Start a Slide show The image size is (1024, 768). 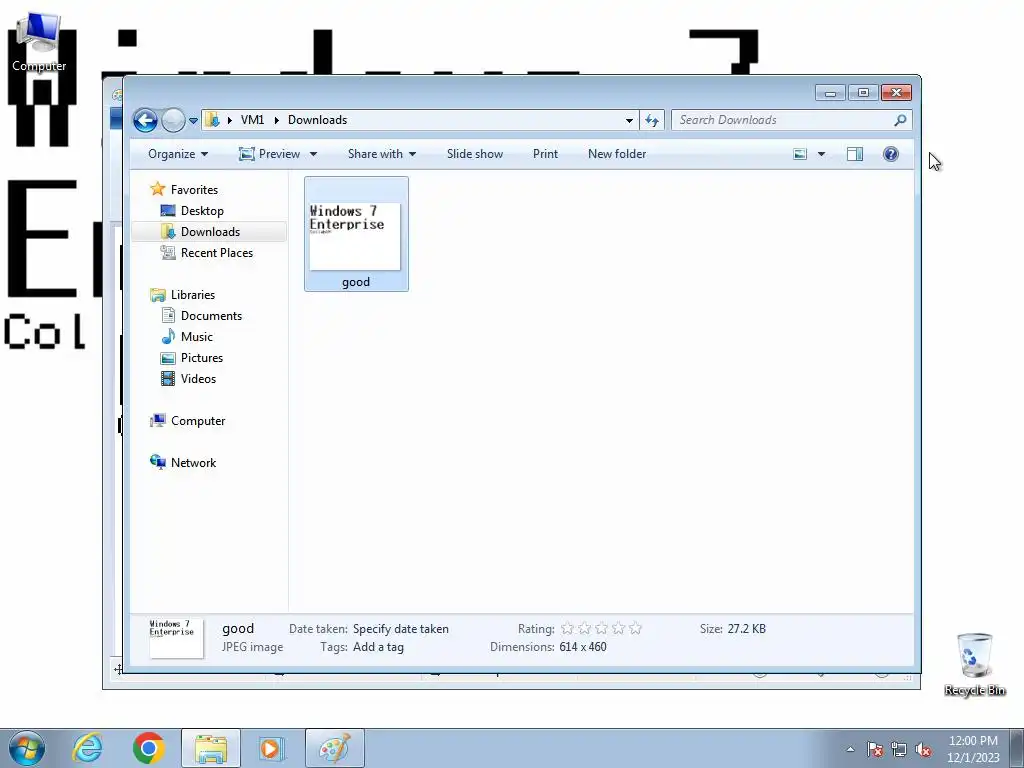pyautogui.click(x=475, y=154)
